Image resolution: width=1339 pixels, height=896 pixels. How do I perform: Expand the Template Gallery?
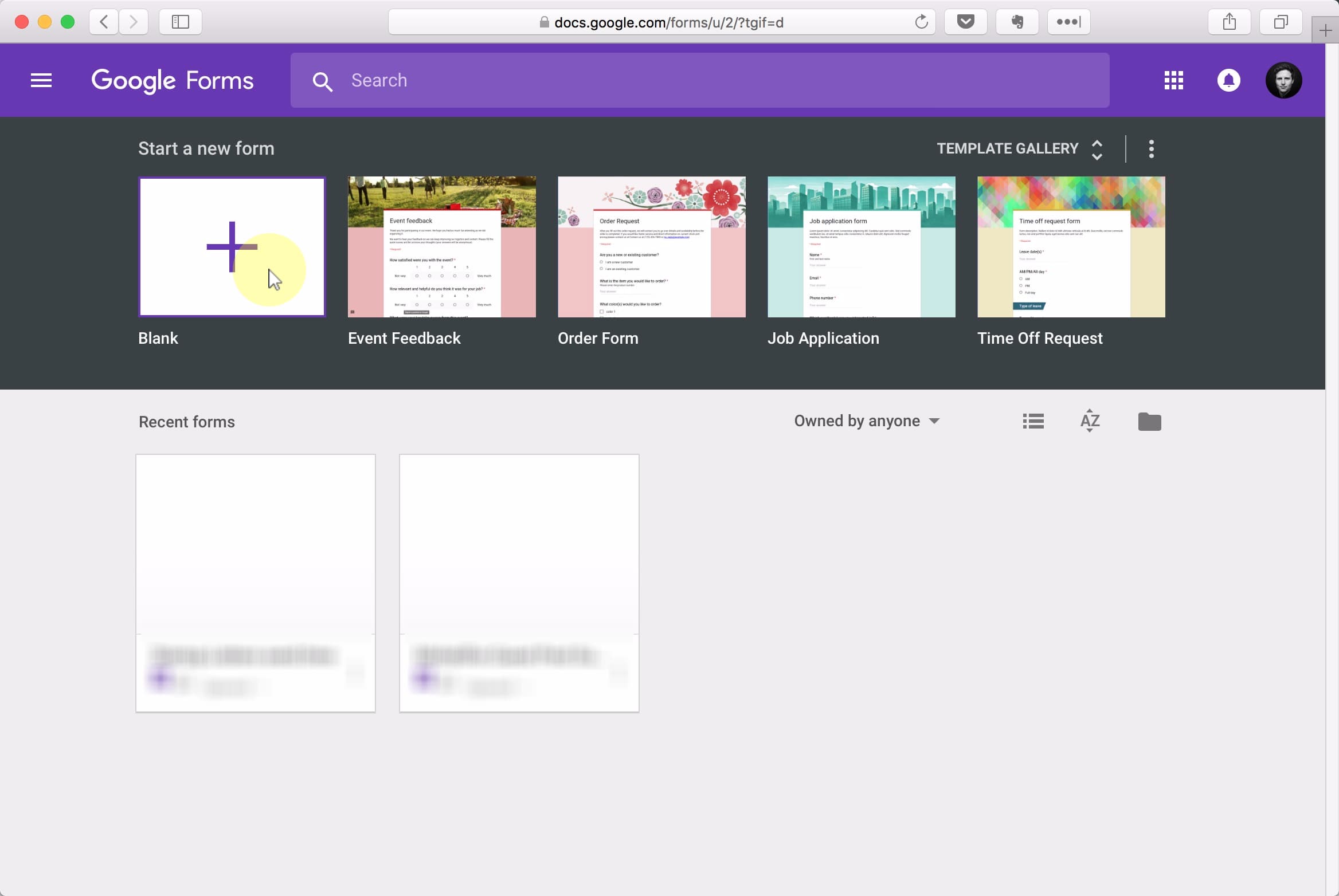[1020, 149]
